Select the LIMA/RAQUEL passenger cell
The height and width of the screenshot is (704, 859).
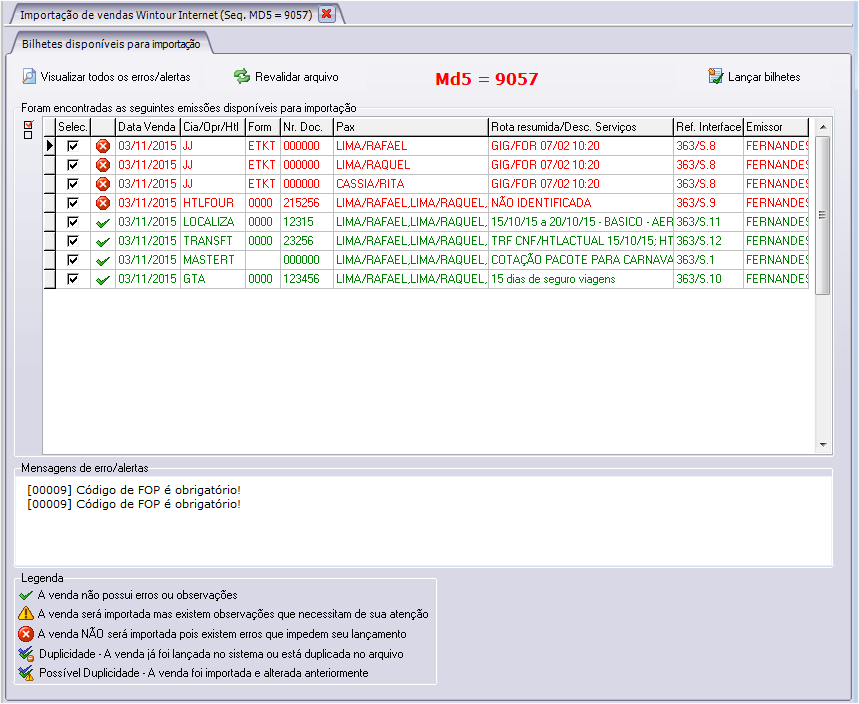coord(411,165)
